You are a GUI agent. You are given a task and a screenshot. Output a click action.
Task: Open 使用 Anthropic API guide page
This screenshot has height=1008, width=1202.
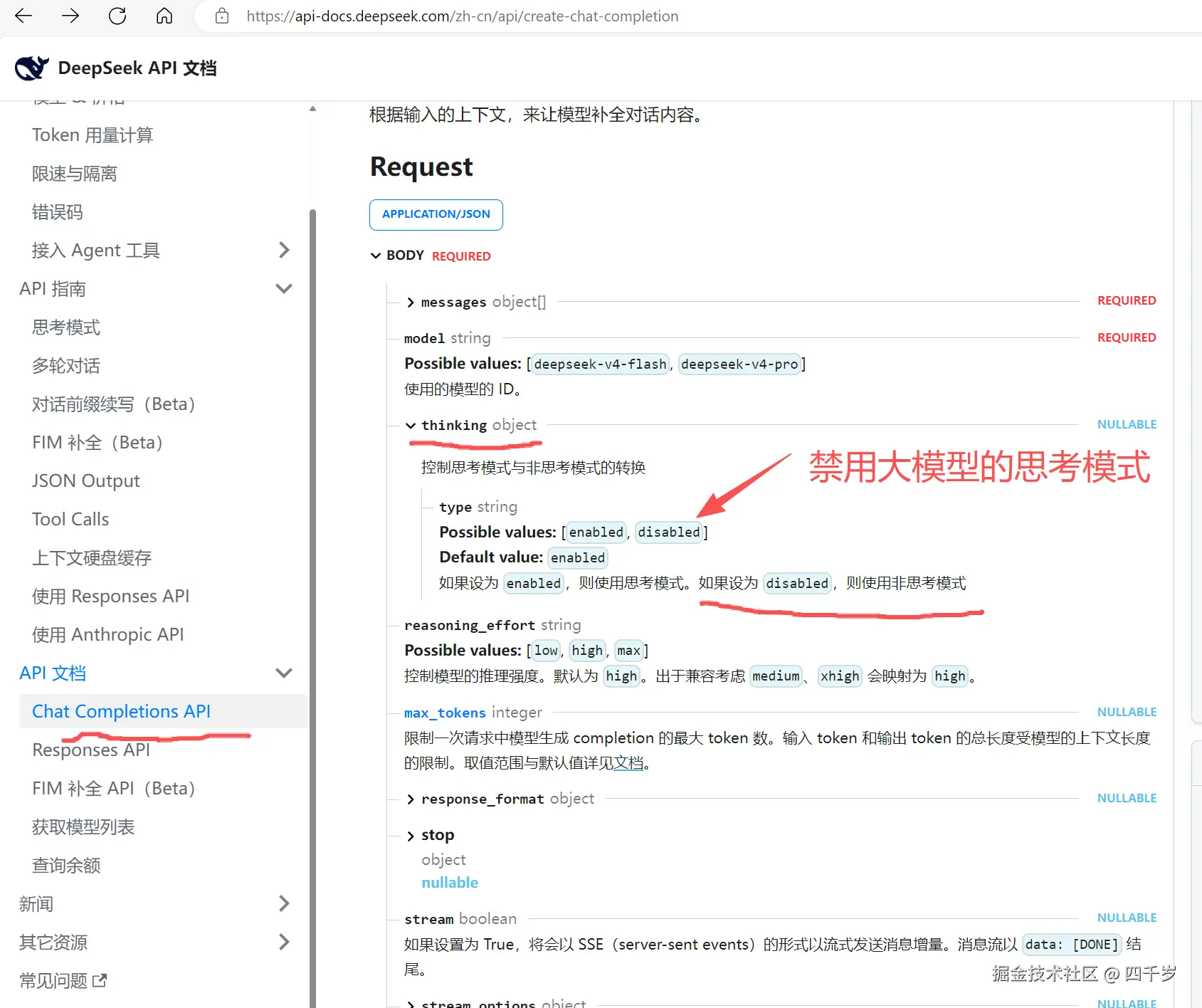click(108, 634)
